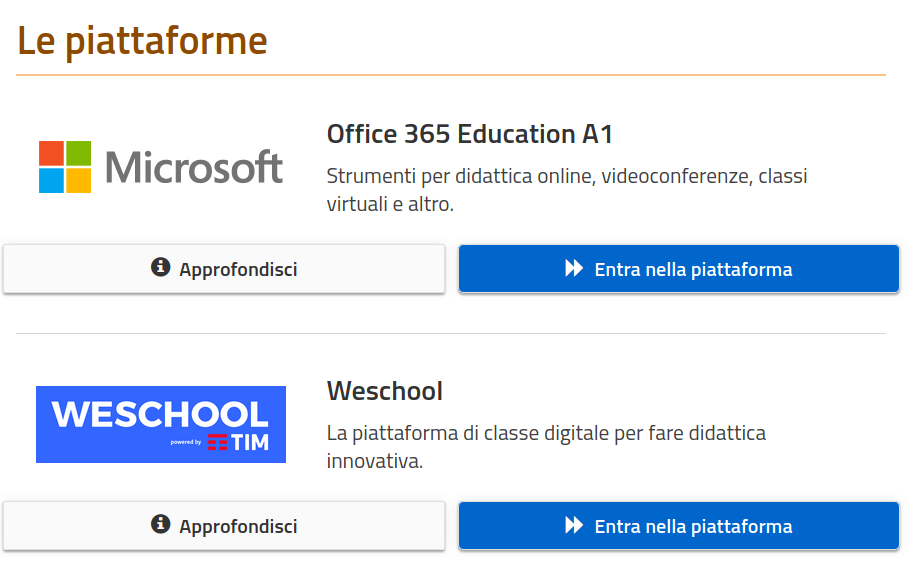
Task: Click the Office 365 Education A1 title
Action: (x=470, y=134)
